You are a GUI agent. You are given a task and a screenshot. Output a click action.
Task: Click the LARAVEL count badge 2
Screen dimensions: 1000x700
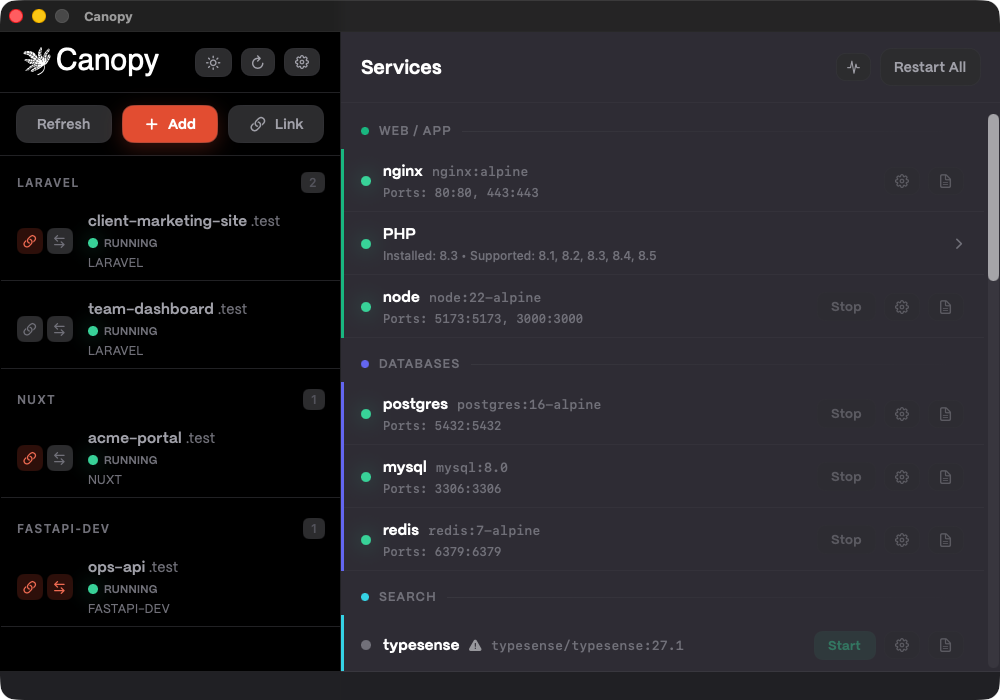pos(312,183)
